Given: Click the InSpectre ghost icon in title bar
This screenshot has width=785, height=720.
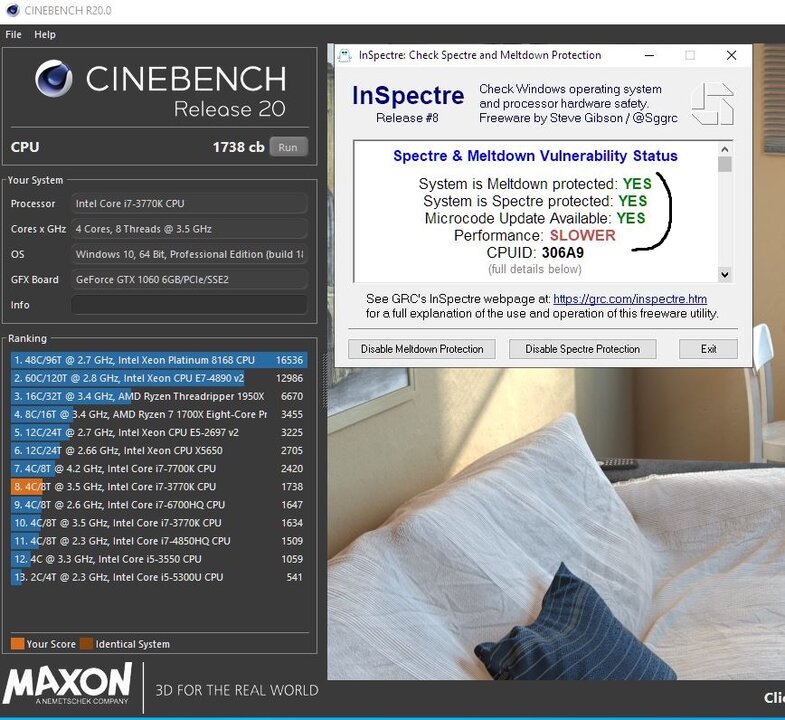Looking at the screenshot, I should (x=344, y=55).
